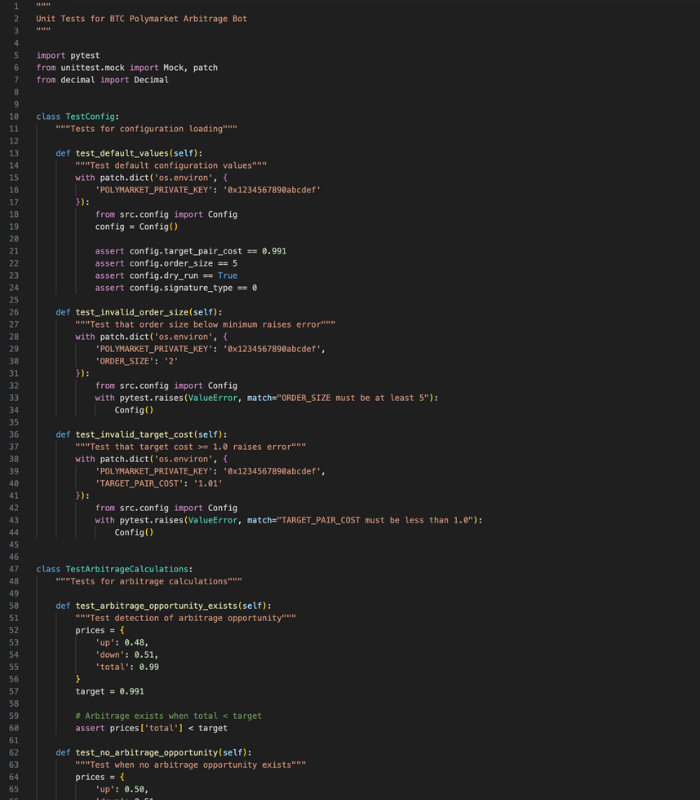The width and height of the screenshot is (700, 800).
Task: Click docstring 'Test detection of arbitrage opportunity'
Action: (x=186, y=618)
